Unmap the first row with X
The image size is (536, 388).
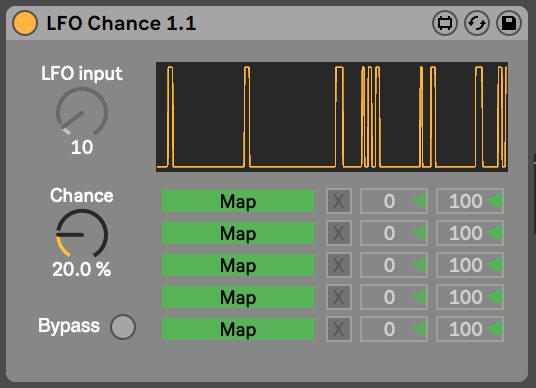coord(338,201)
